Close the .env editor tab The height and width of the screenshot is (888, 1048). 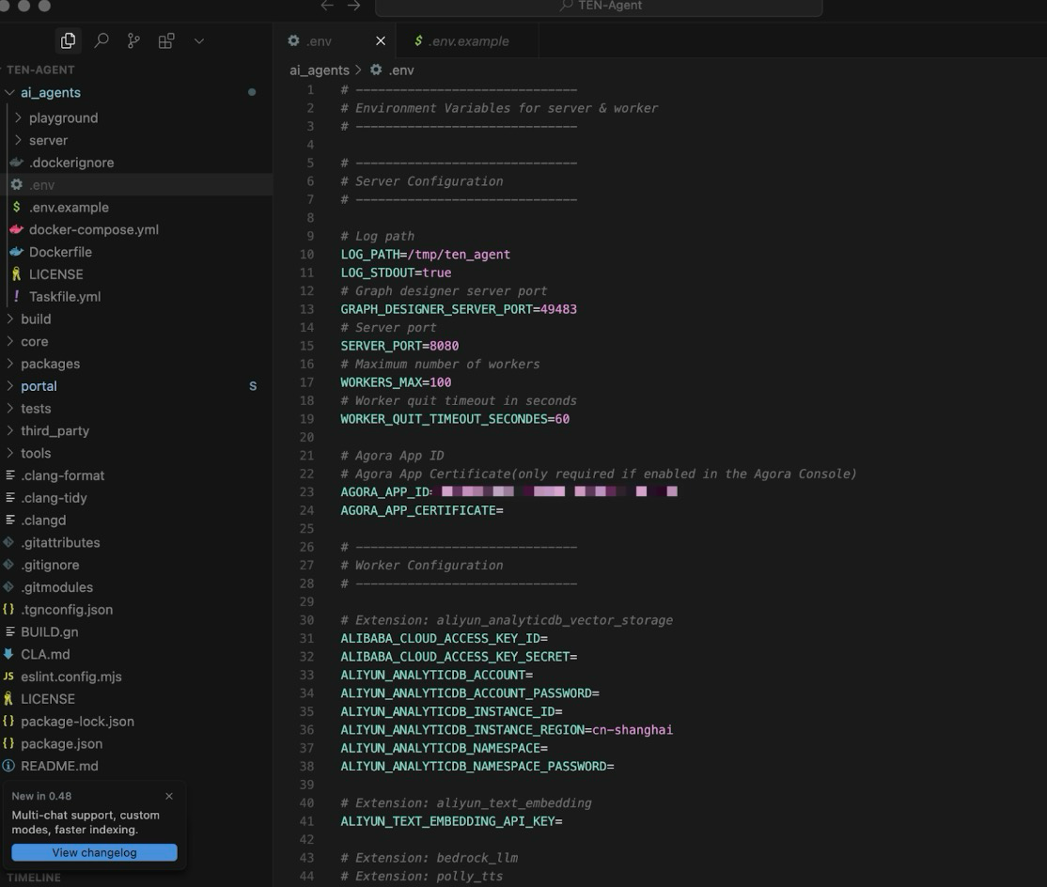click(x=380, y=41)
